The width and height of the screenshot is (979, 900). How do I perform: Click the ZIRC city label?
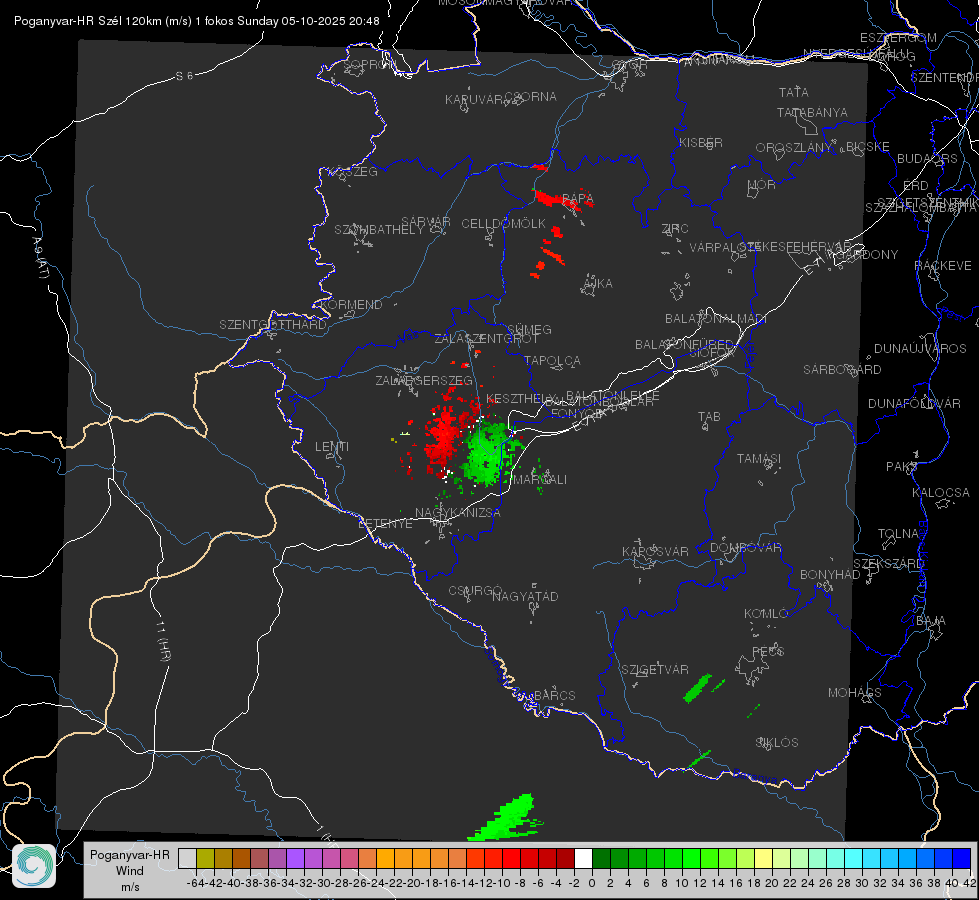click(675, 229)
